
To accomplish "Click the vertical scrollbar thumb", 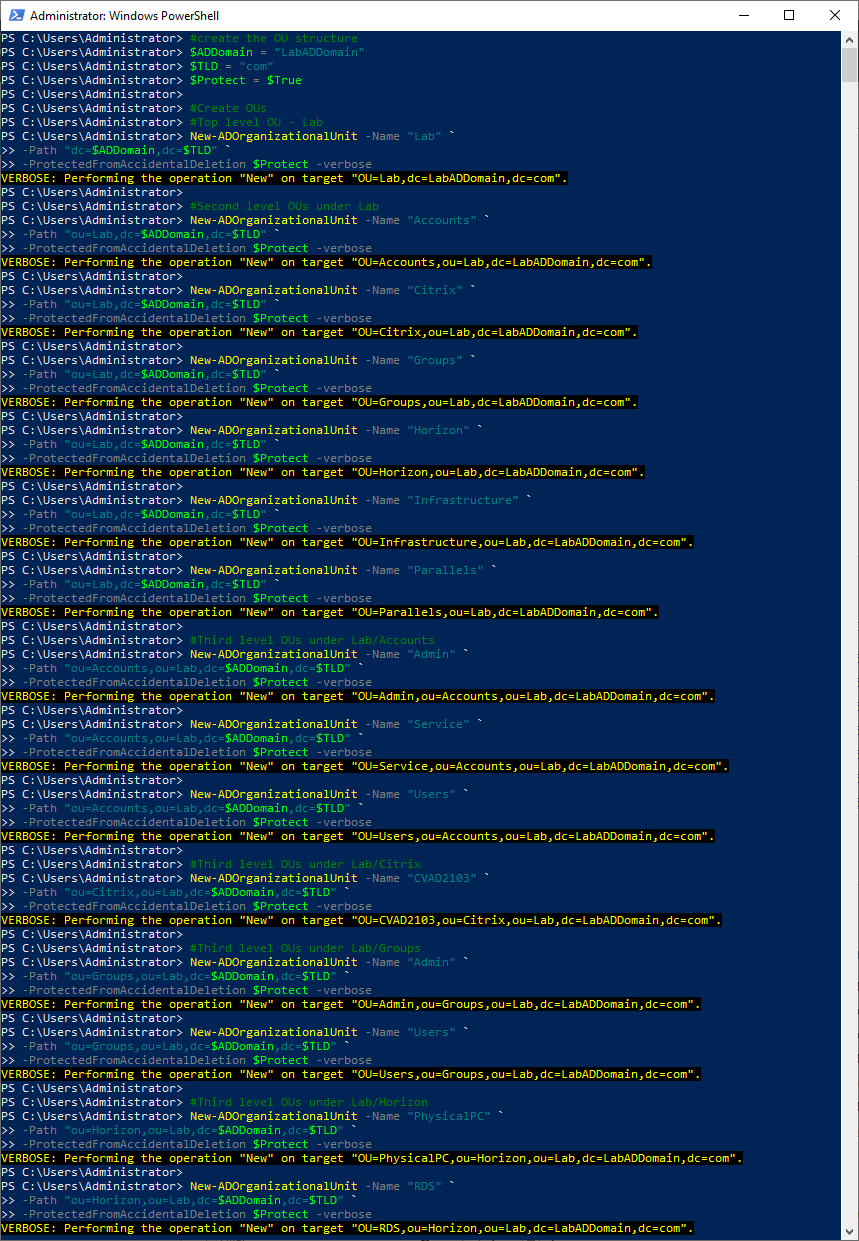I will pos(850,65).
